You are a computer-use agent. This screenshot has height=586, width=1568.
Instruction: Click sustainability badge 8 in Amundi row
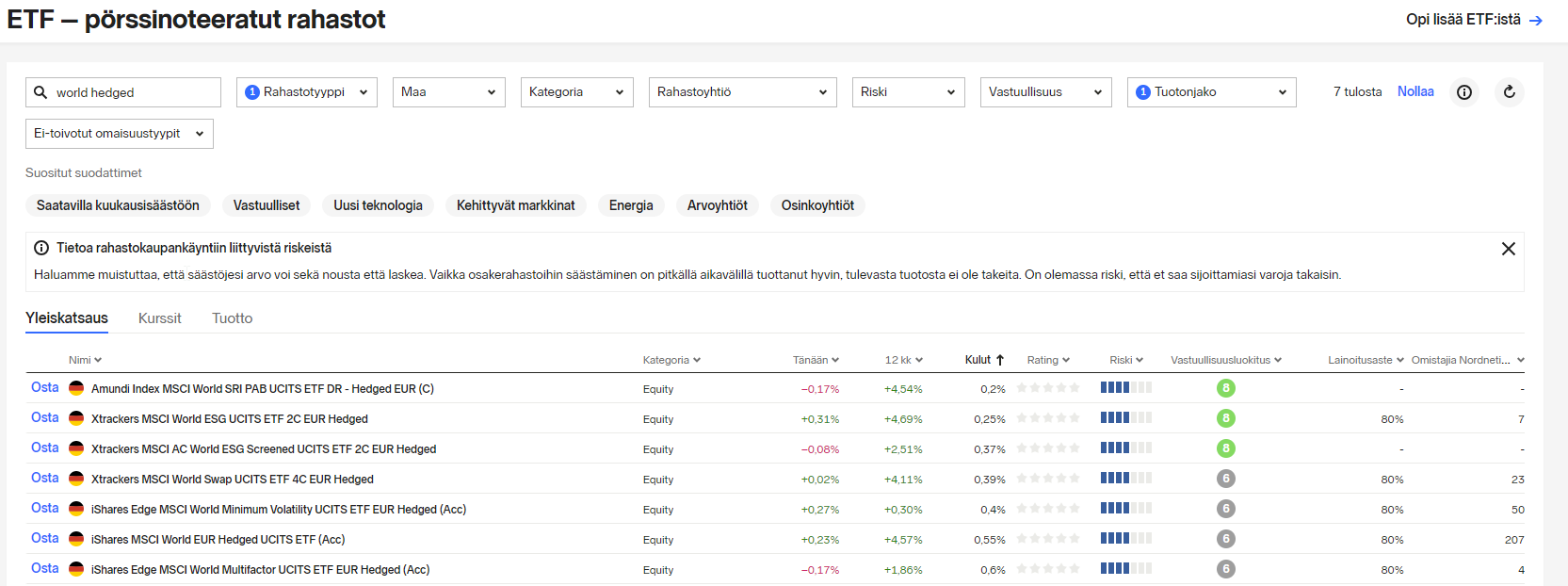tap(1225, 388)
